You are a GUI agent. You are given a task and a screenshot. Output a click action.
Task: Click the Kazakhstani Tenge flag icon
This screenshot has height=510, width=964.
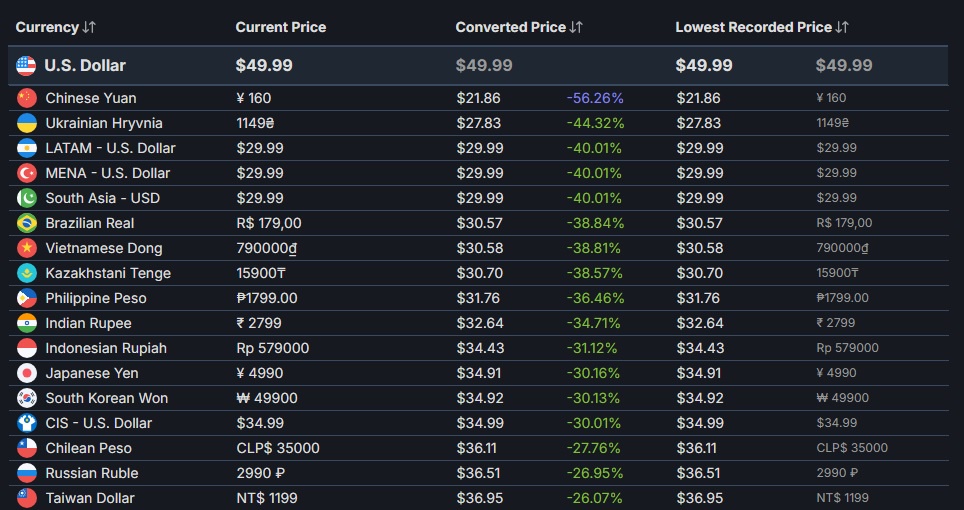click(x=27, y=273)
